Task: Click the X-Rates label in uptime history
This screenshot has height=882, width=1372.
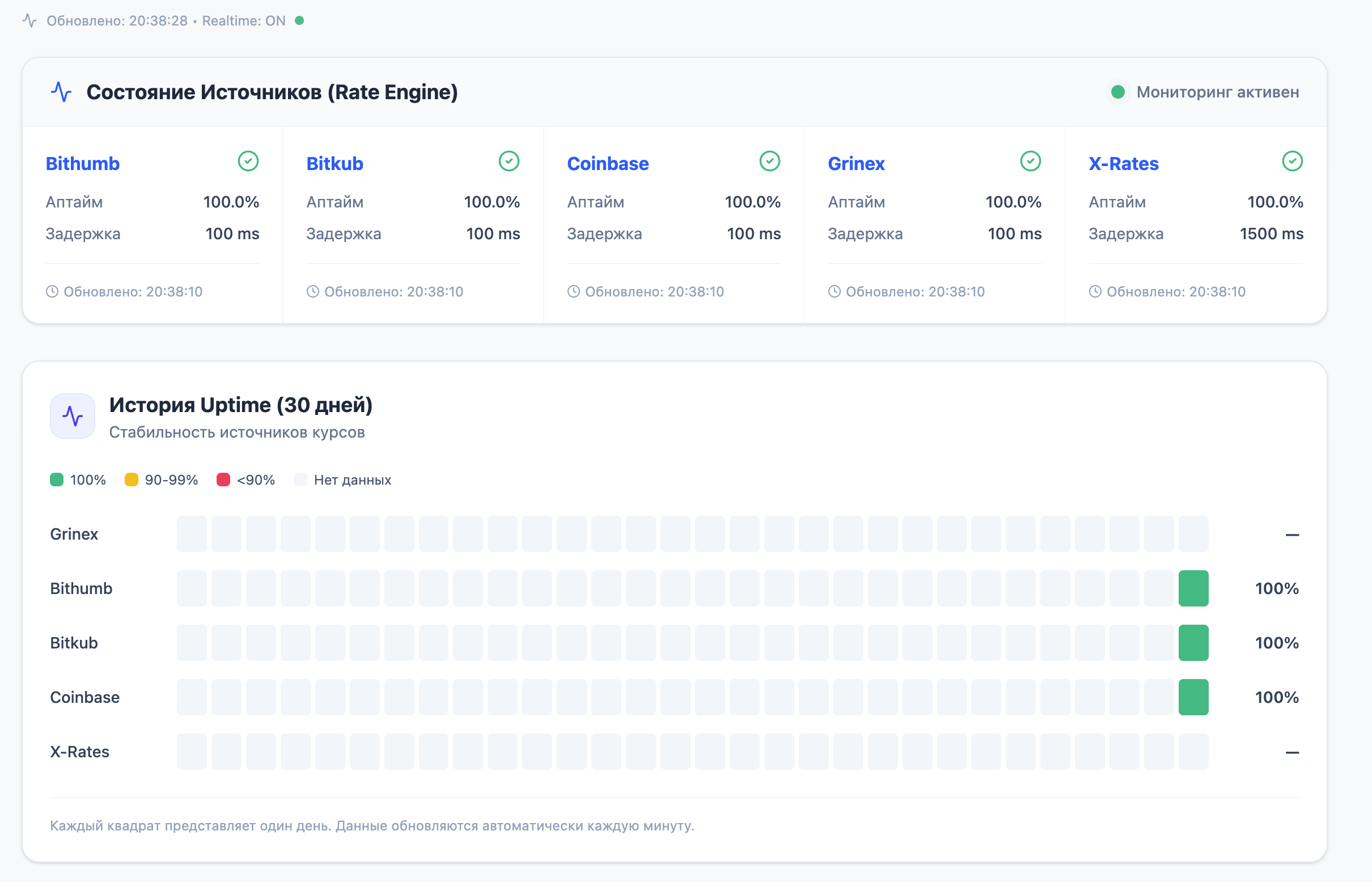Action: (x=79, y=752)
